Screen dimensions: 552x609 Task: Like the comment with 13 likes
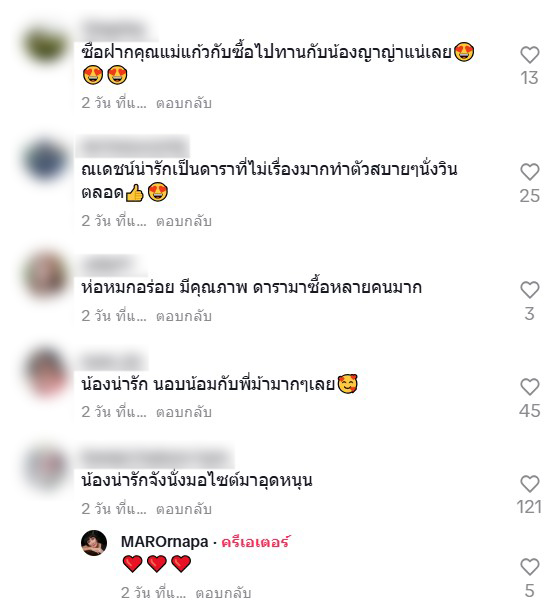[x=529, y=55]
